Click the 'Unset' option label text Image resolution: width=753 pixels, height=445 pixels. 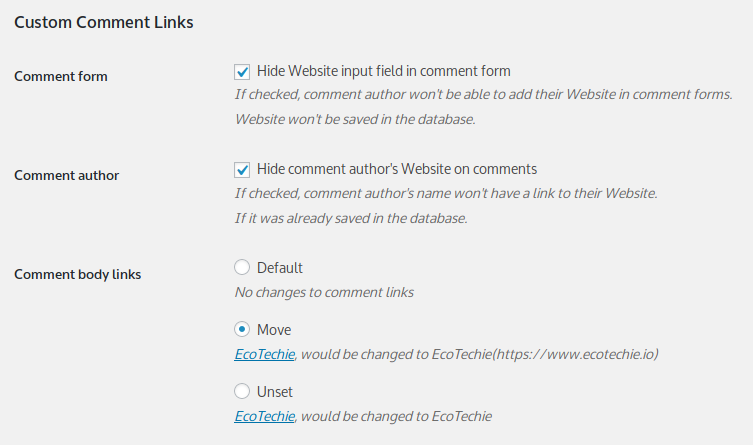(275, 392)
